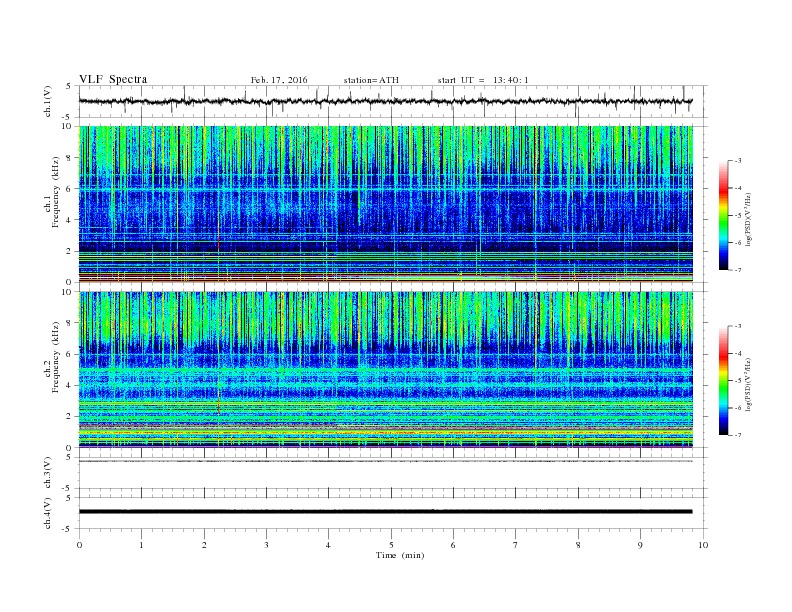The width and height of the screenshot is (792, 612).
Task: Click the '6' kHz tick on ch.1 frequency axis
Action: (x=69, y=189)
